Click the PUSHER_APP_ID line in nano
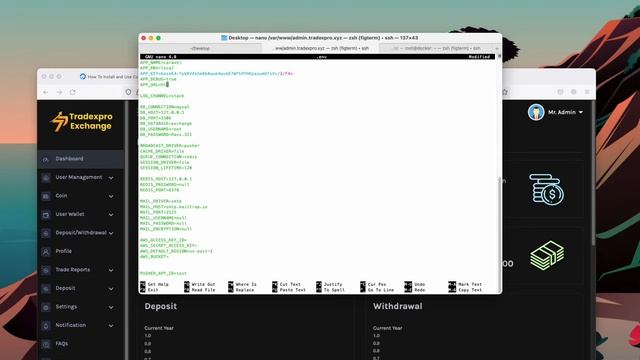Viewport: 640px width, 360px height. (163, 273)
